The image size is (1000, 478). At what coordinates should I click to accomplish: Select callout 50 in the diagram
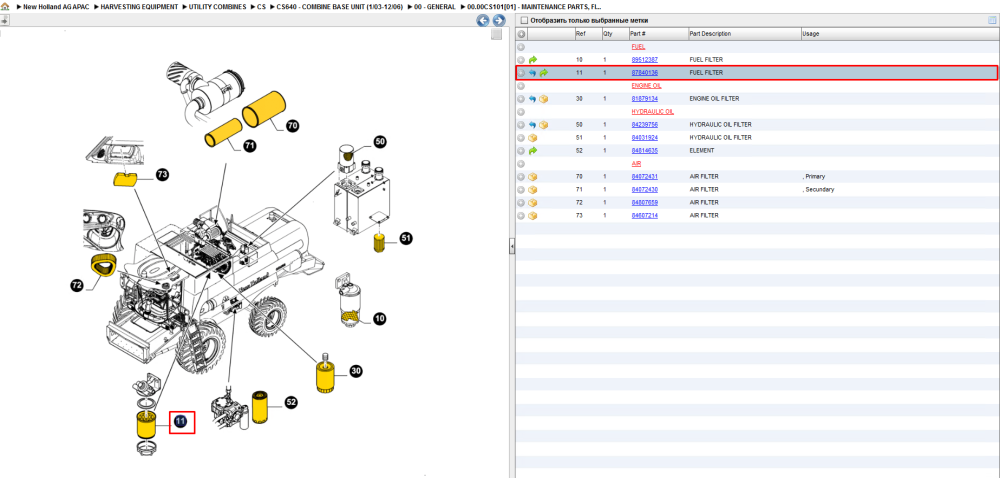pyautogui.click(x=380, y=142)
